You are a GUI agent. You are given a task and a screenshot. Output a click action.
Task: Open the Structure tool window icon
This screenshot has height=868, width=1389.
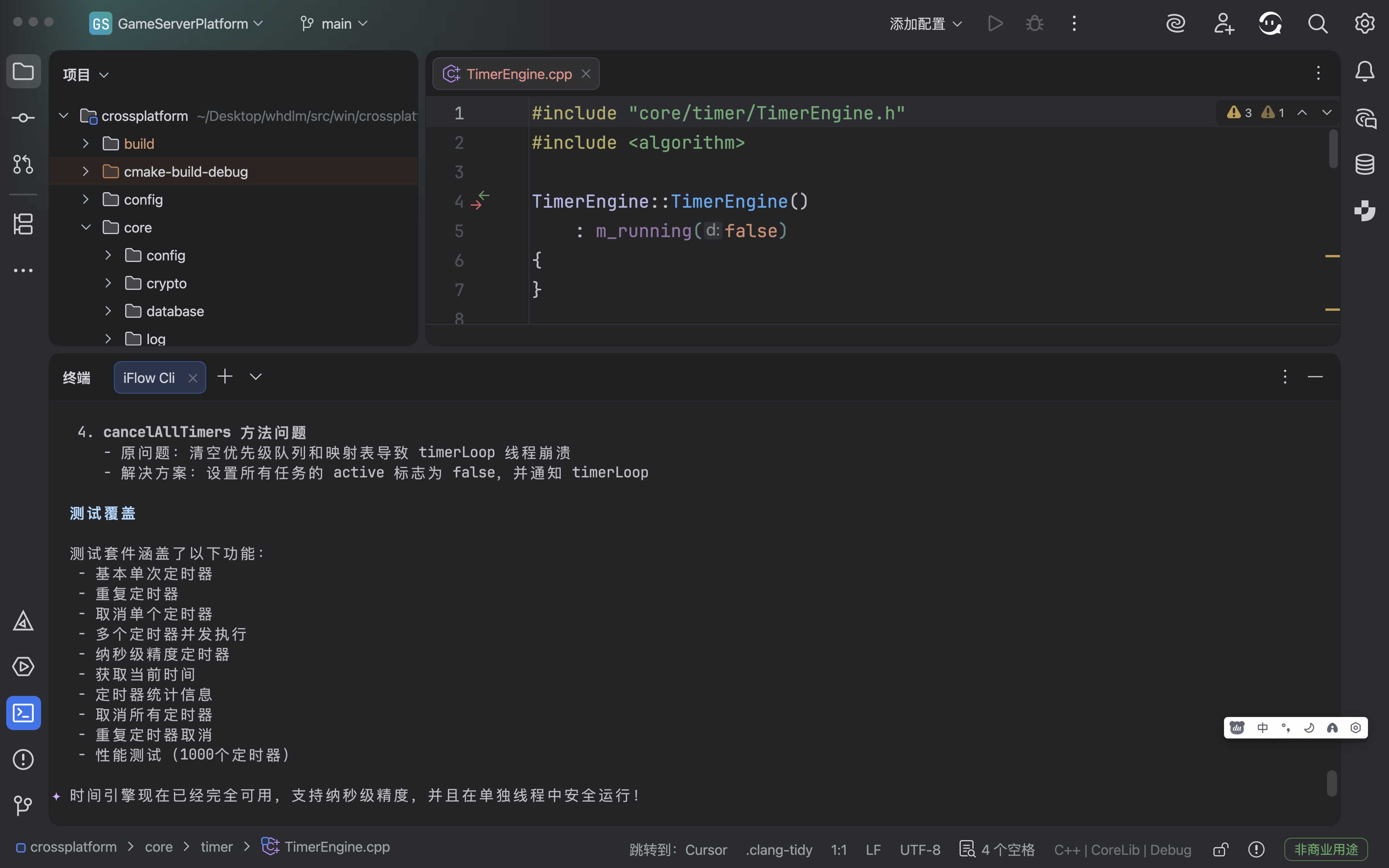[x=23, y=224]
